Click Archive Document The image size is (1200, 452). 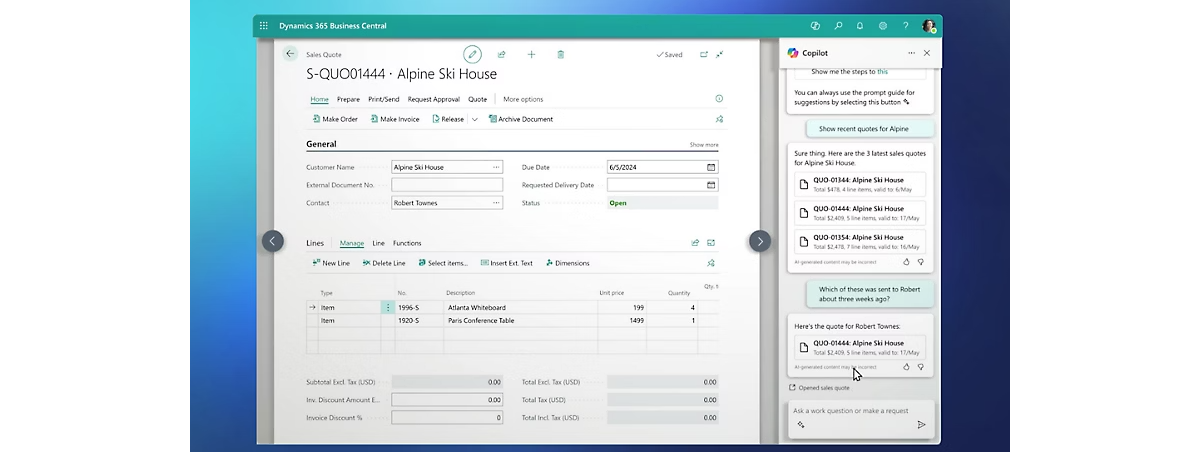(x=520, y=119)
